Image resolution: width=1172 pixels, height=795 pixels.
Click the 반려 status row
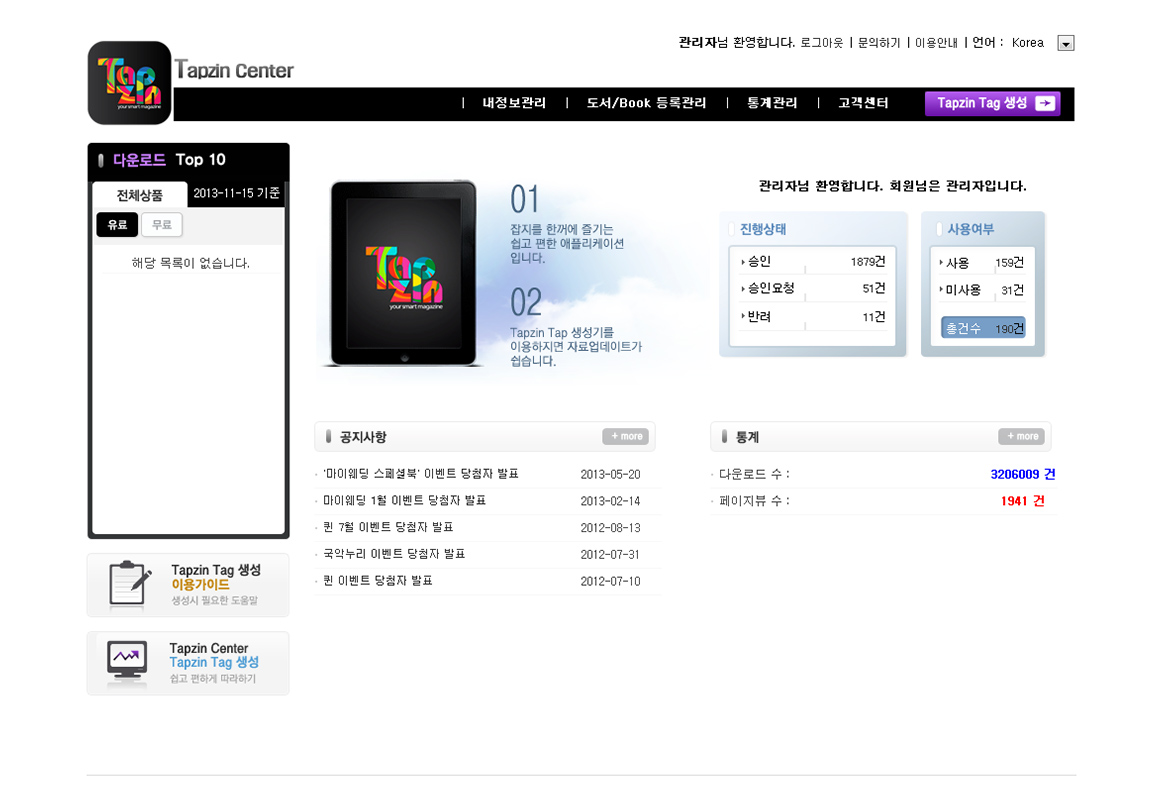[x=812, y=317]
